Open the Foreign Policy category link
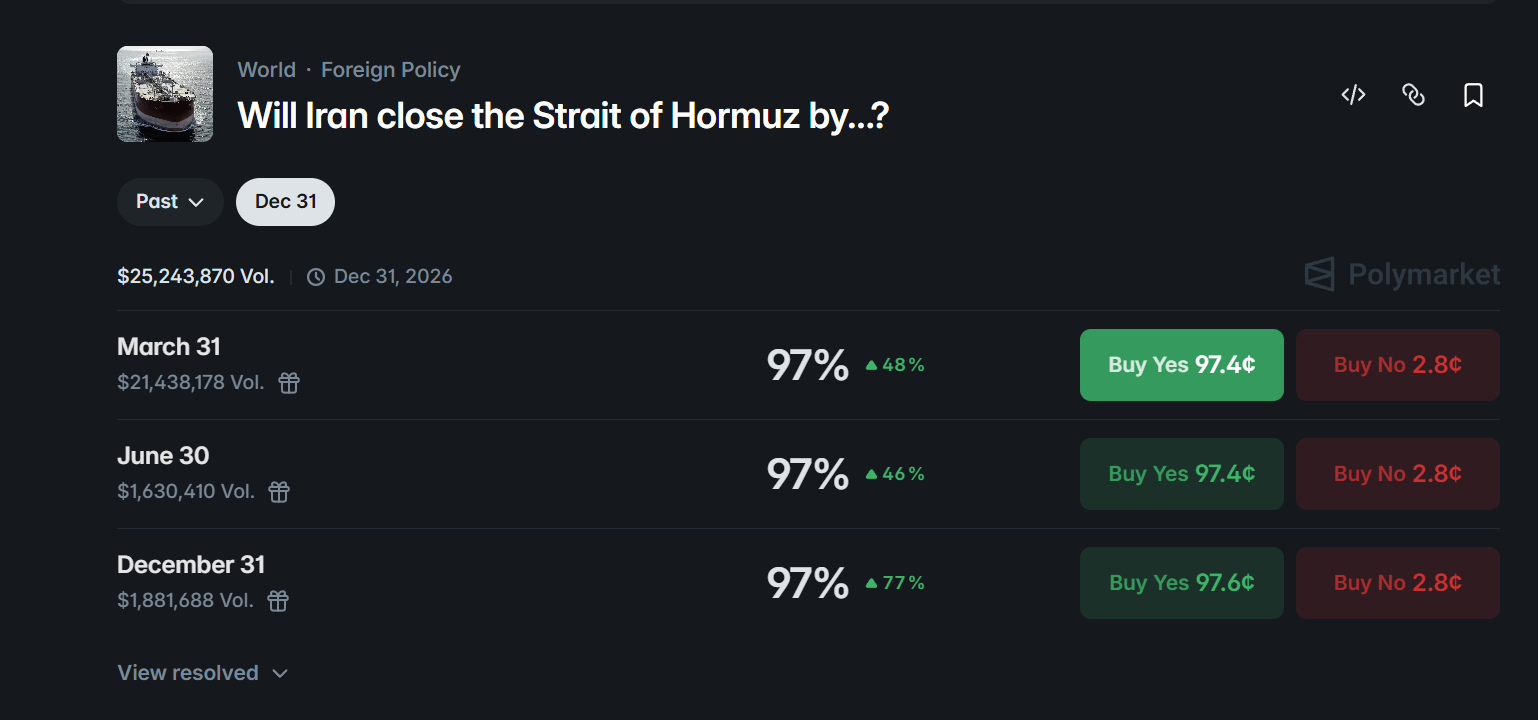Viewport: 1538px width, 720px height. 390,70
